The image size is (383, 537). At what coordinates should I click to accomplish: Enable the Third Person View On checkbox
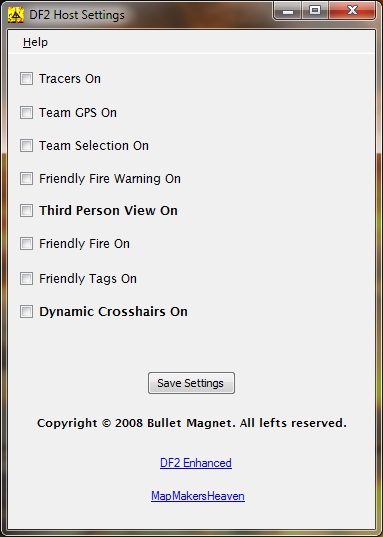point(26,210)
